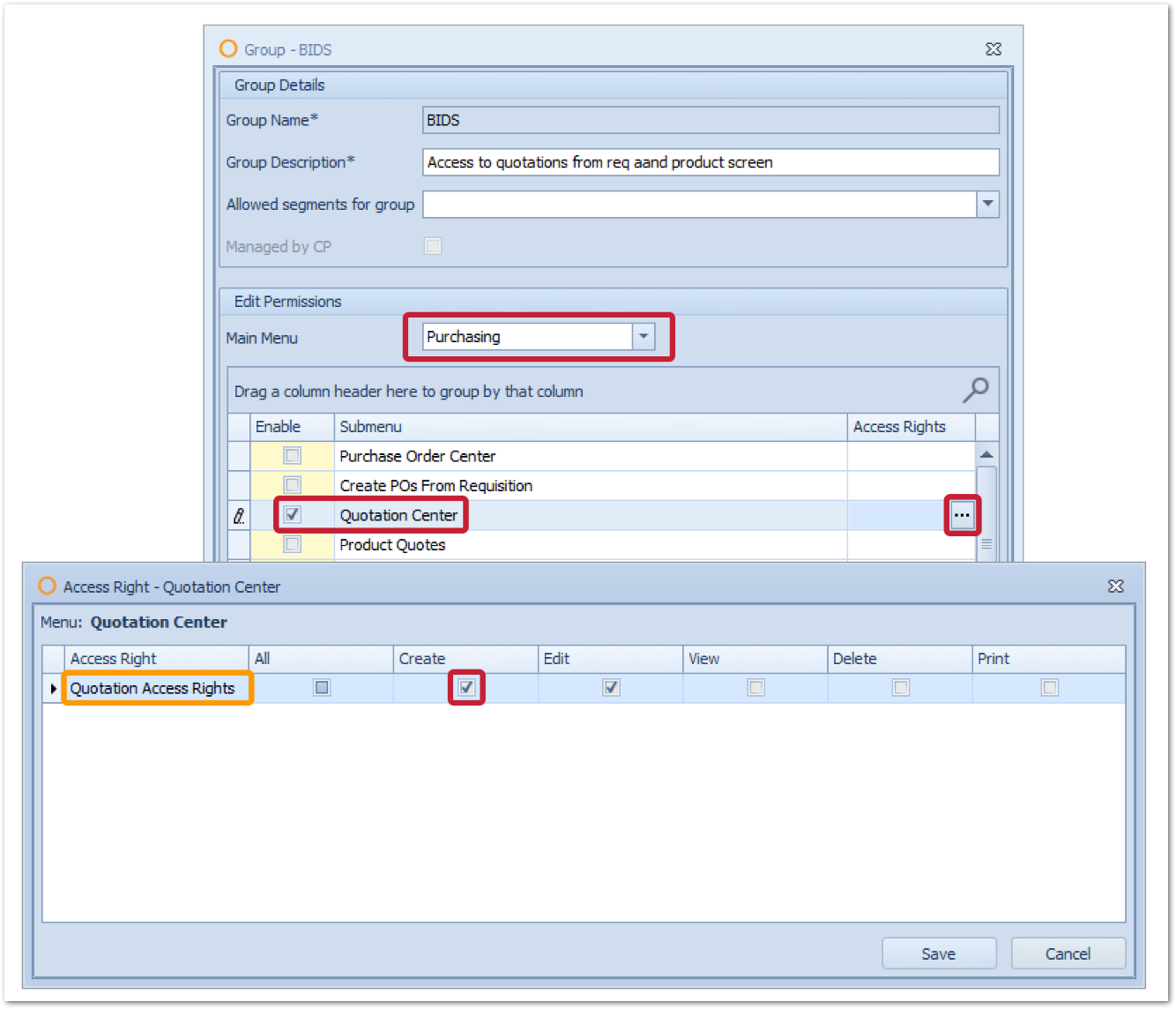The width and height of the screenshot is (1176, 1009).
Task: Uncheck the Edit permission checkbox
Action: pos(610,688)
